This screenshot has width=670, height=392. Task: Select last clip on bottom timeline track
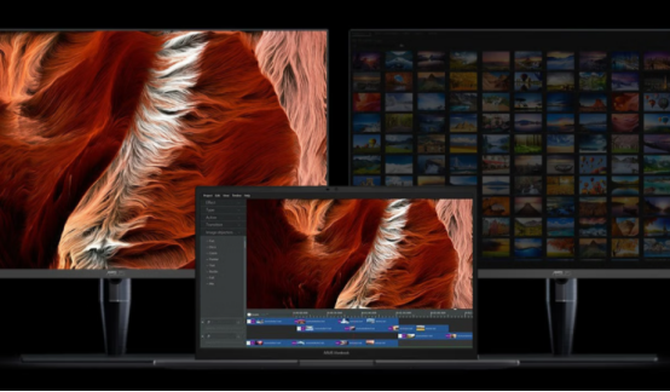click(382, 343)
